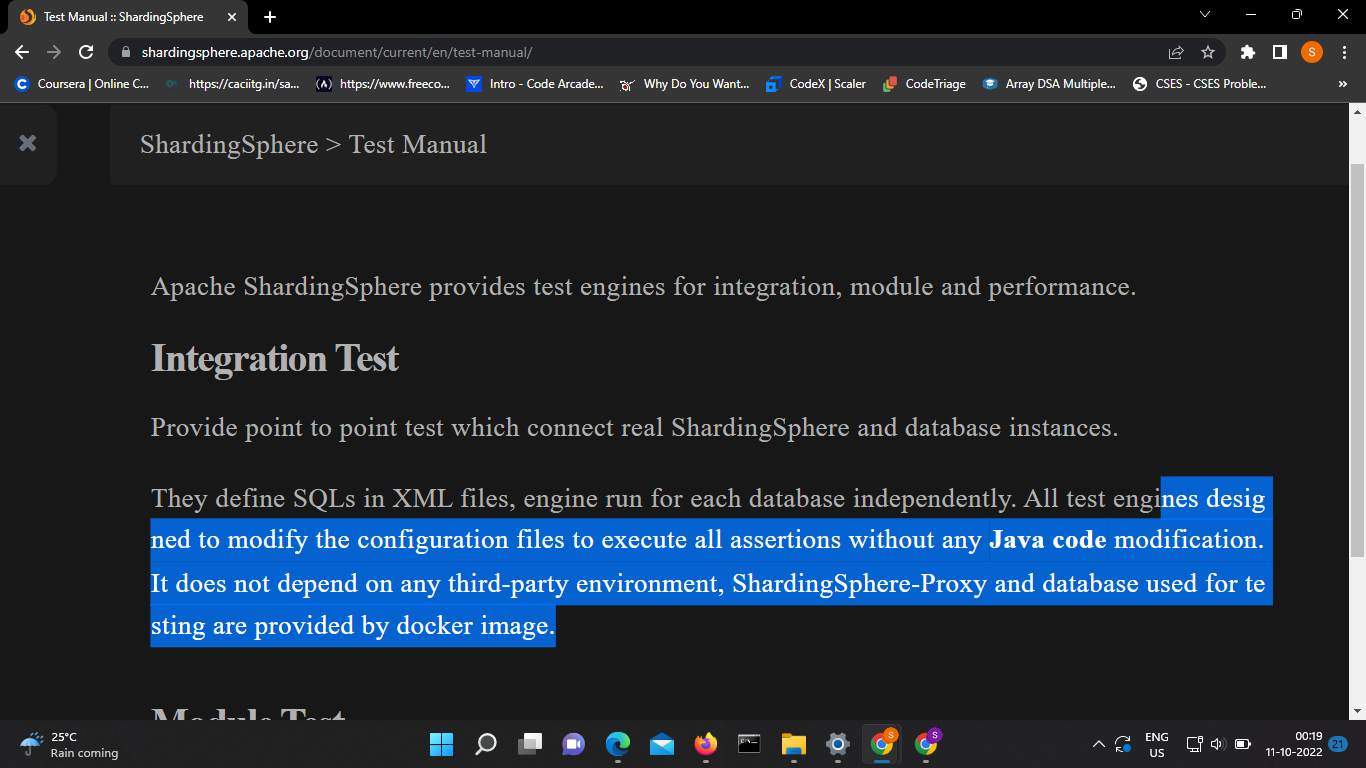The height and width of the screenshot is (768, 1366).
Task: Open the notification center badge showing 21
Action: pyautogui.click(x=1338, y=744)
